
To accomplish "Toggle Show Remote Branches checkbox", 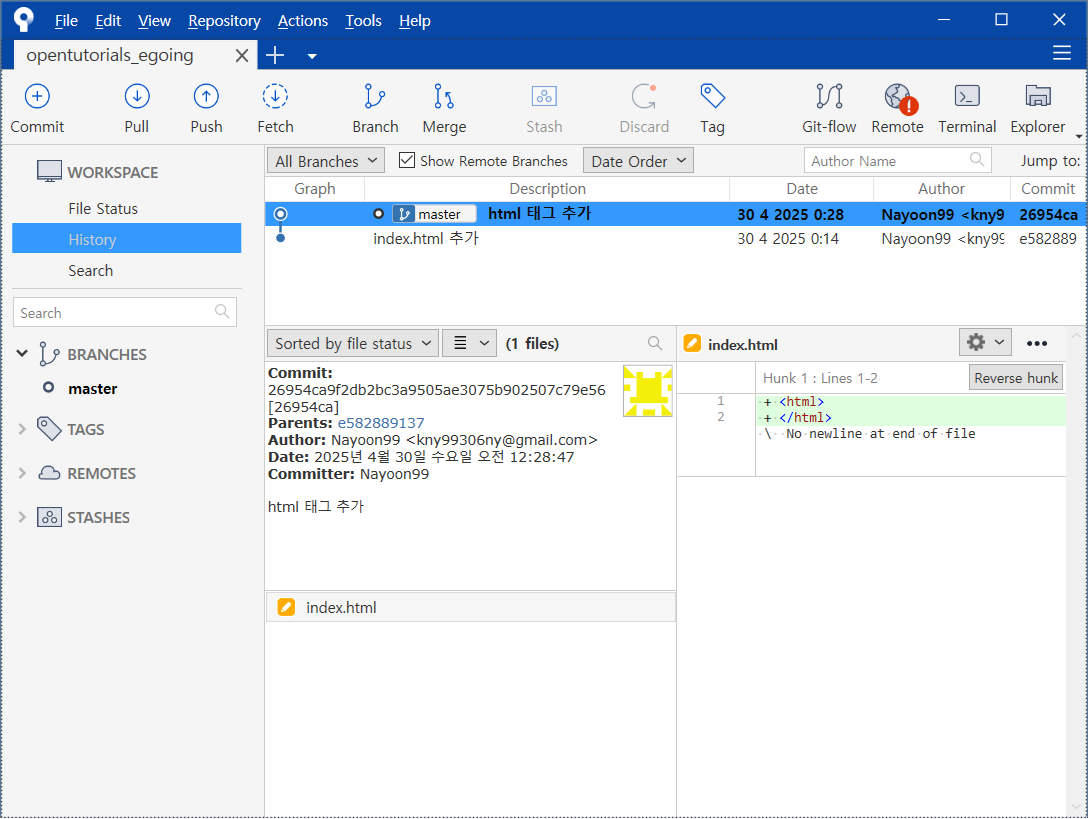I will pos(407,160).
